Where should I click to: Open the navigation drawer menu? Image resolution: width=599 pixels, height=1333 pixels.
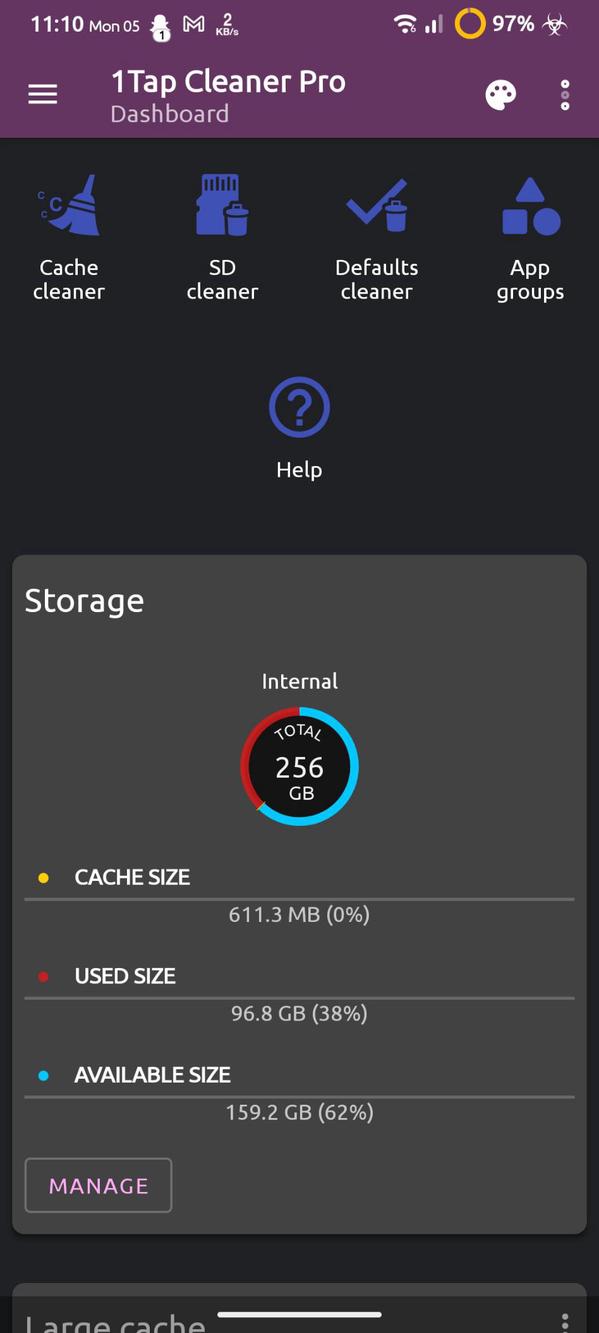42,93
